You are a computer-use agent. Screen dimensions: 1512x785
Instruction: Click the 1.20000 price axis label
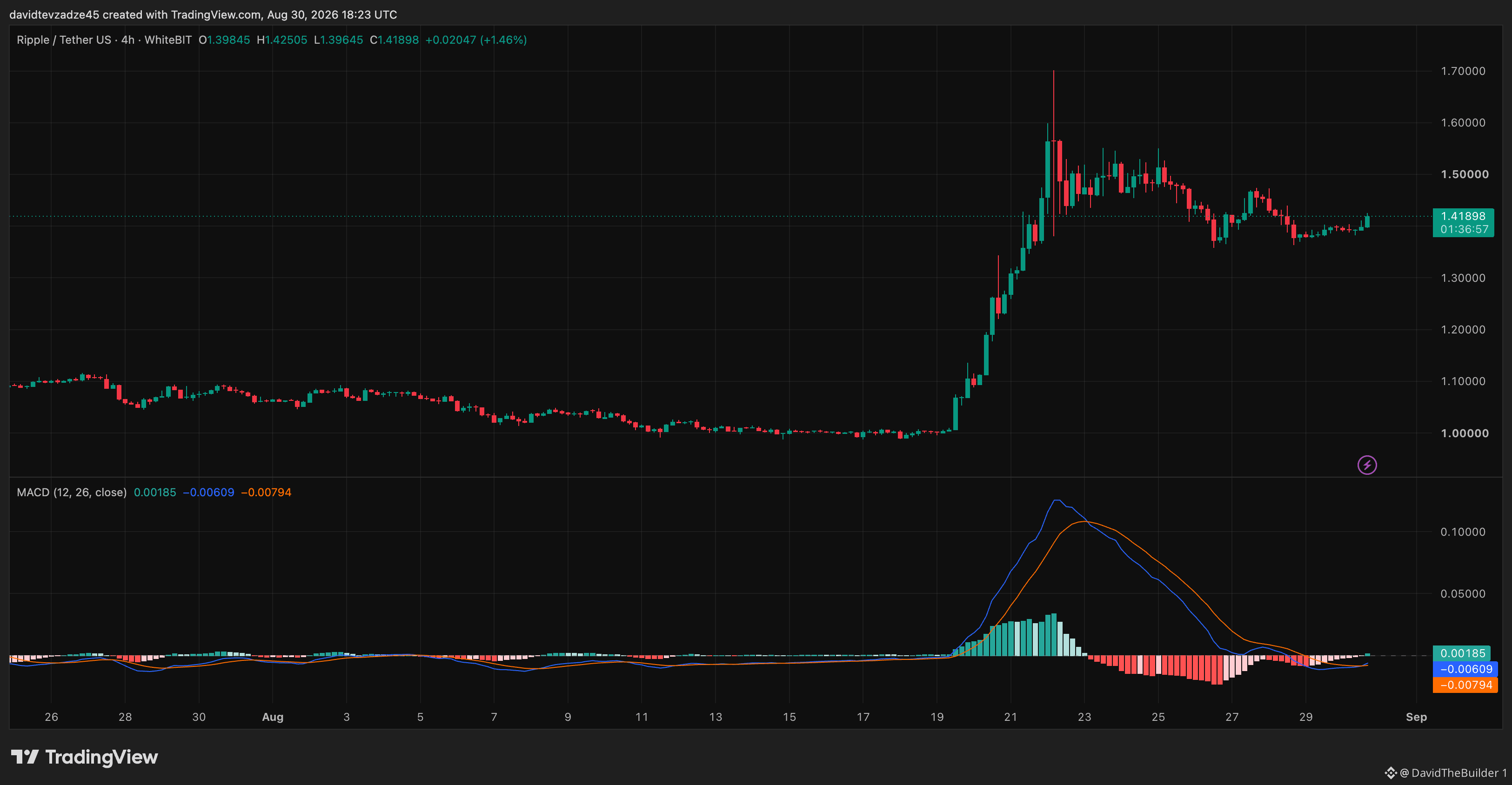(x=1463, y=330)
